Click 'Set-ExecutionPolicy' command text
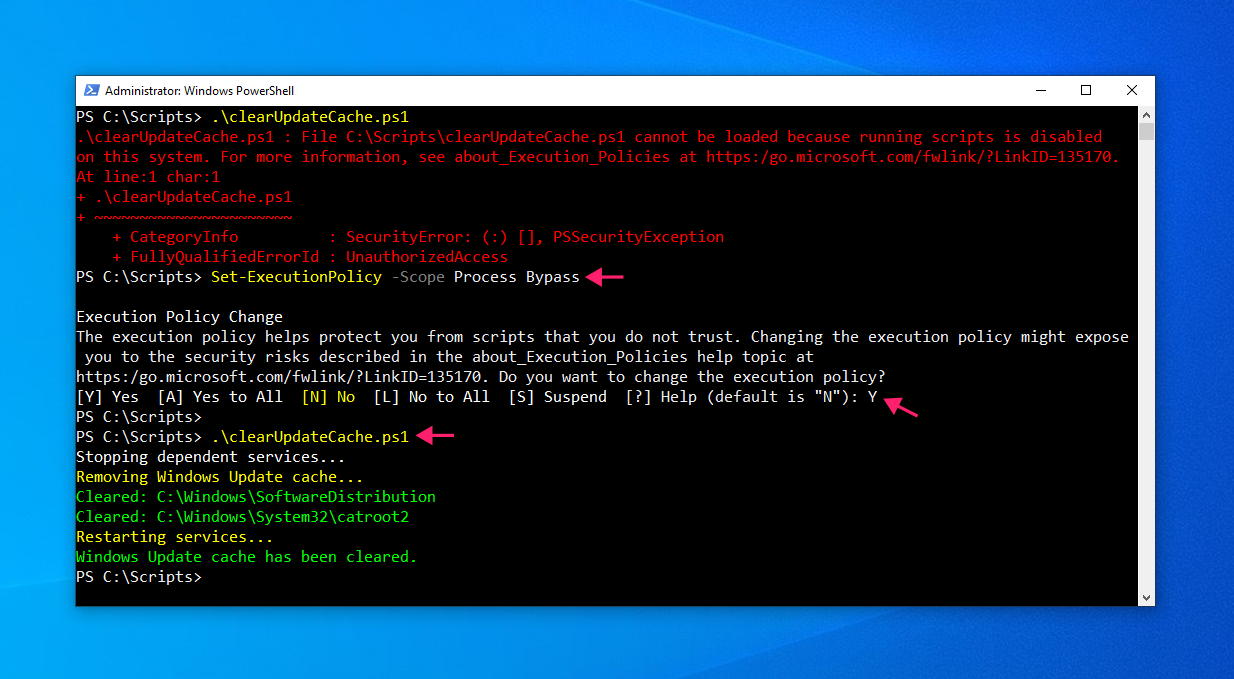 tap(296, 277)
